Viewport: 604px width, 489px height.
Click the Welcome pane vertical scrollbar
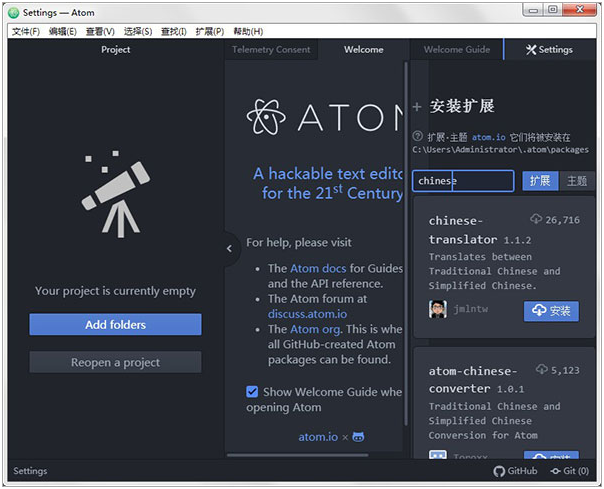point(406,243)
